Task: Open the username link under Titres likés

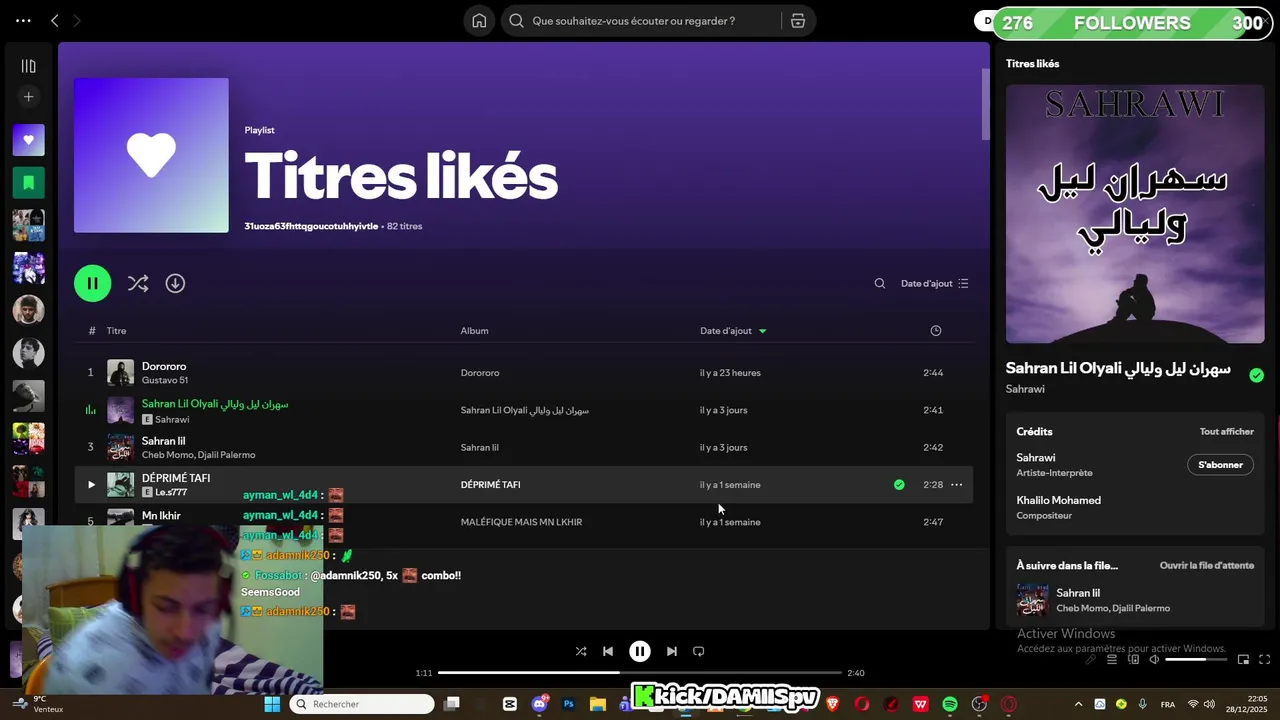Action: pos(311,226)
